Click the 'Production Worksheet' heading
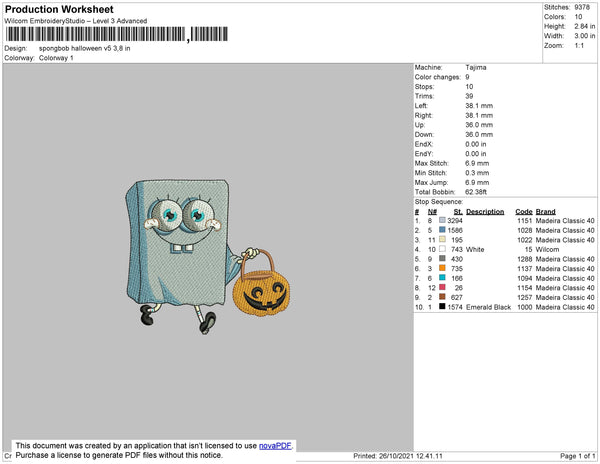Image resolution: width=600 pixels, height=464 pixels. tap(59, 10)
